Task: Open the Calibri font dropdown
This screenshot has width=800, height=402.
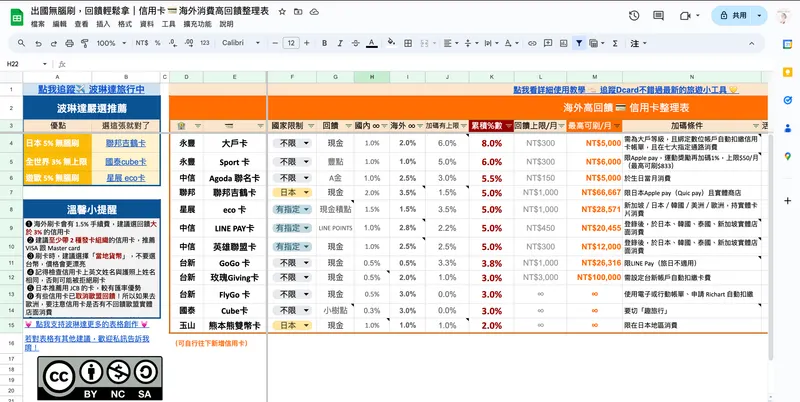Action: [x=241, y=43]
